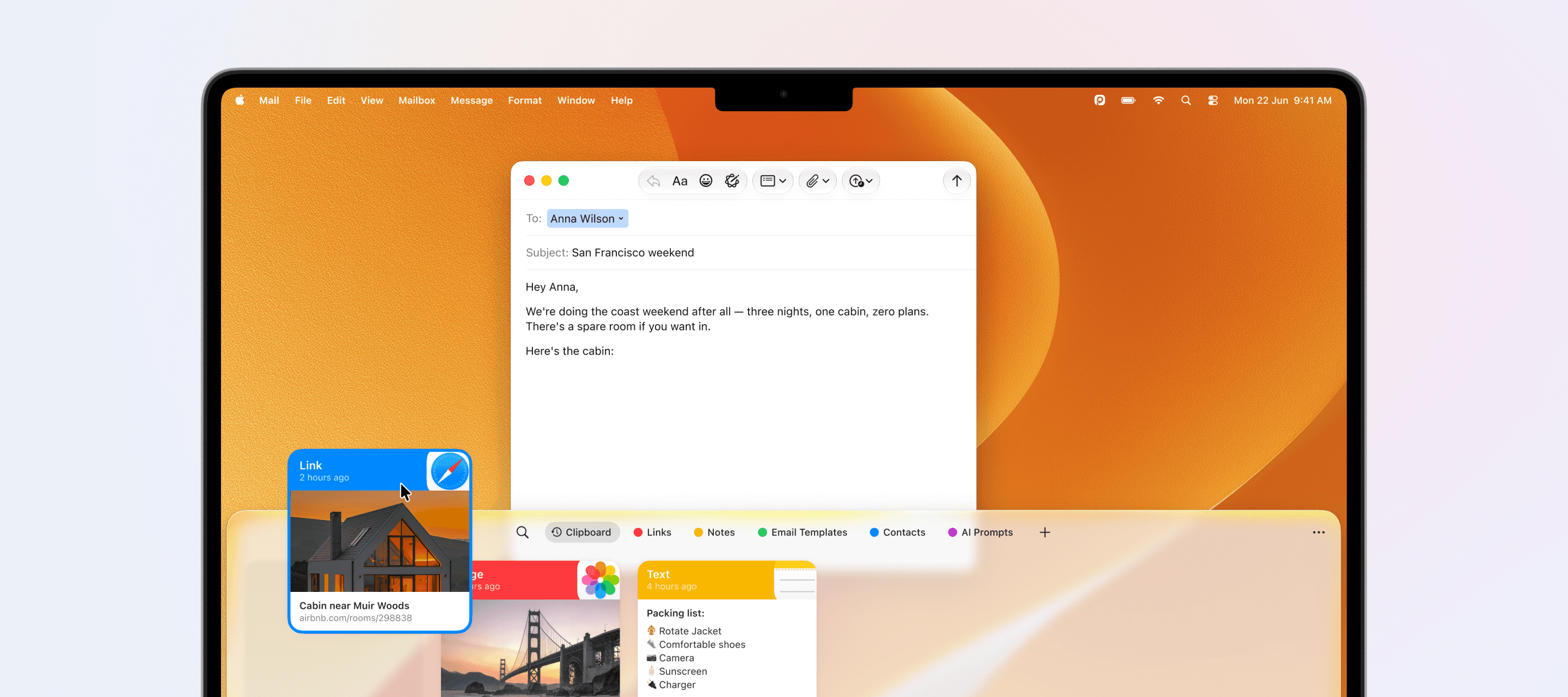Open the emoji picker in Mail toolbar
This screenshot has width=1568, height=697.
point(706,181)
